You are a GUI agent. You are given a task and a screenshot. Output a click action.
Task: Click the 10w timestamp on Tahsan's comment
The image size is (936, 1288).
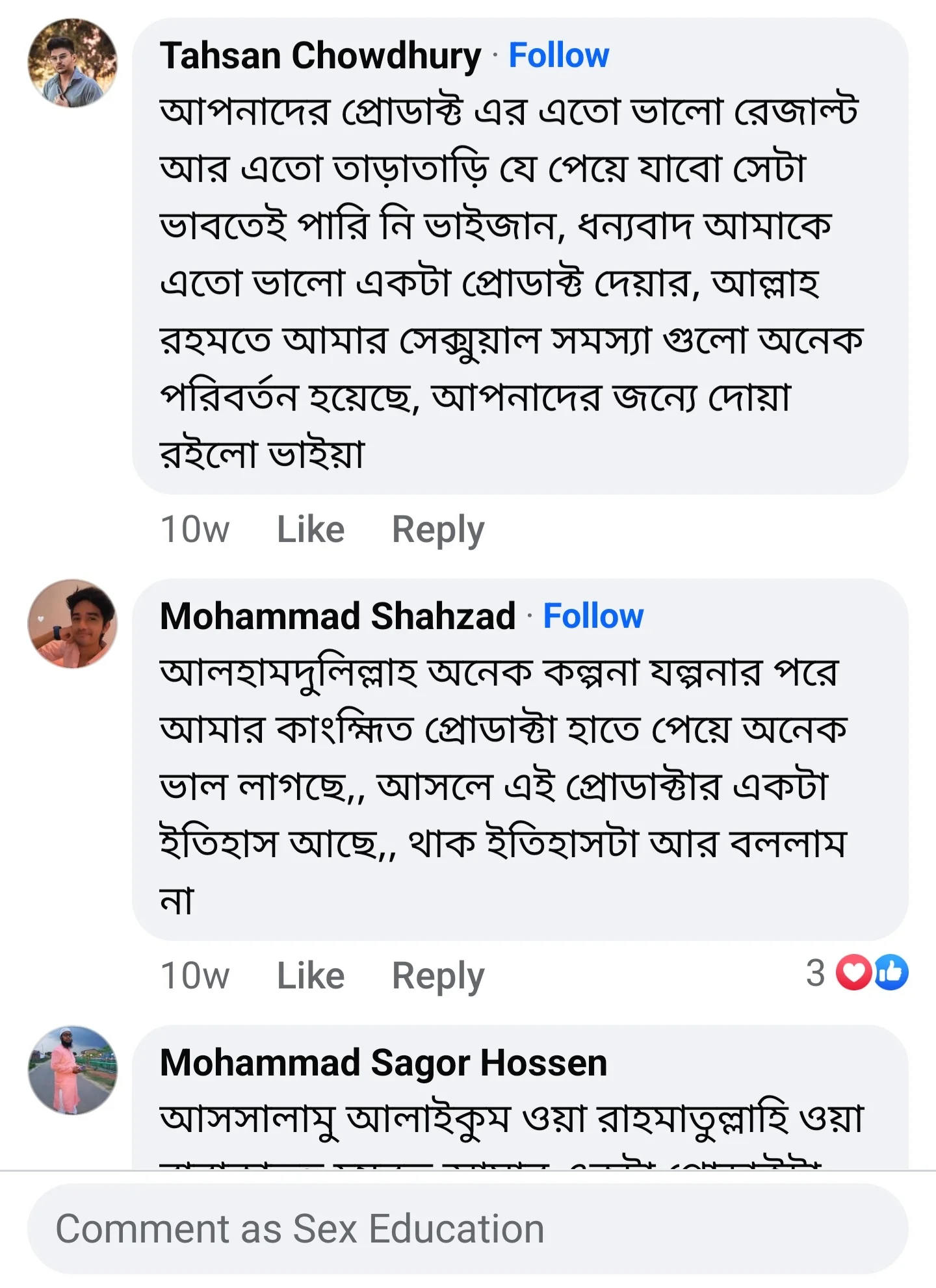[x=194, y=529]
